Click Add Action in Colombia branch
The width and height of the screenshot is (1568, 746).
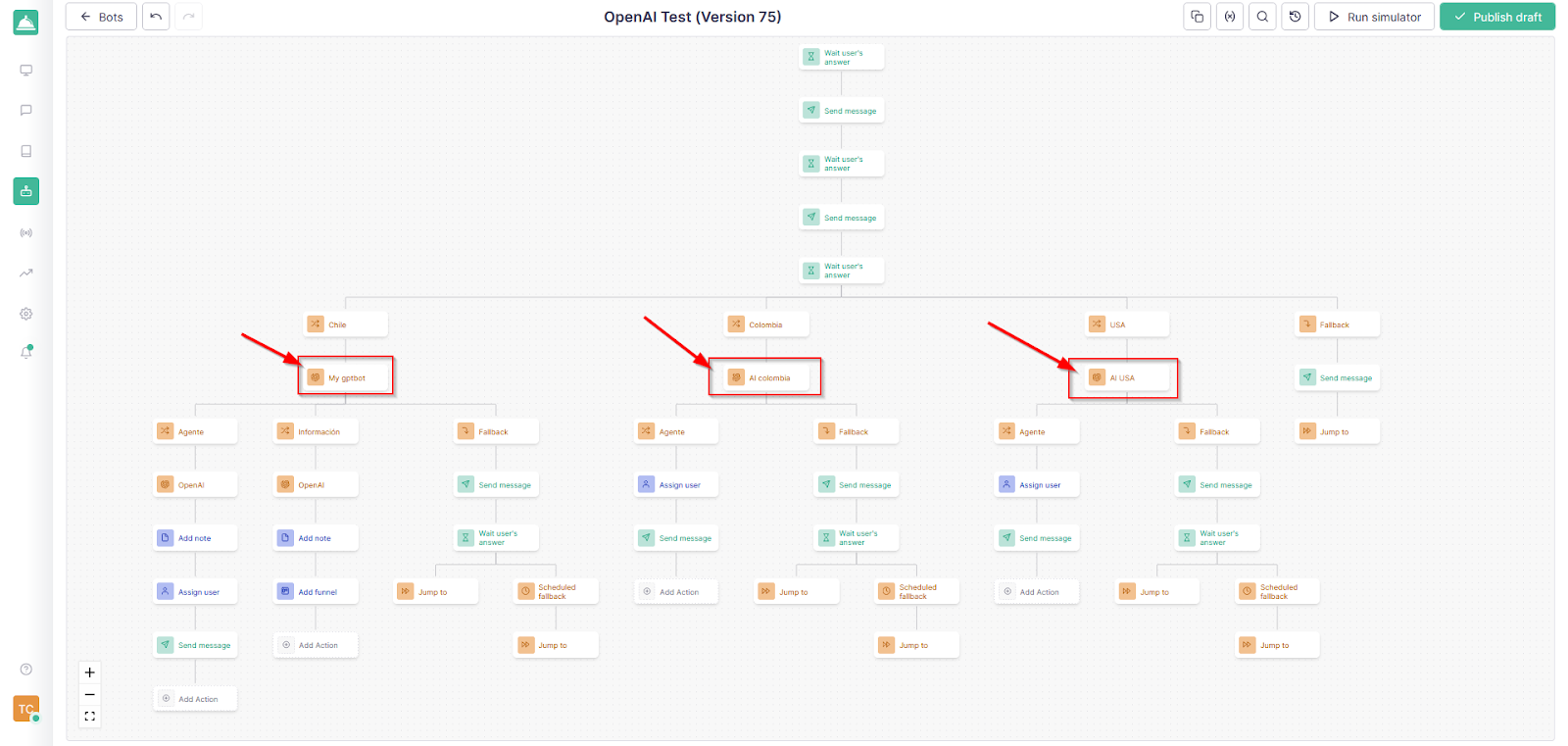[x=676, y=592]
